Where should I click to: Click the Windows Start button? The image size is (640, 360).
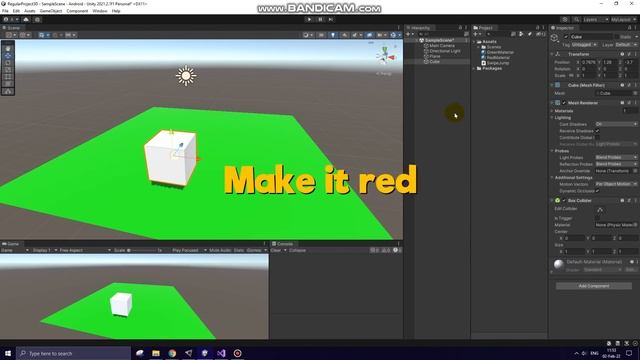8,353
